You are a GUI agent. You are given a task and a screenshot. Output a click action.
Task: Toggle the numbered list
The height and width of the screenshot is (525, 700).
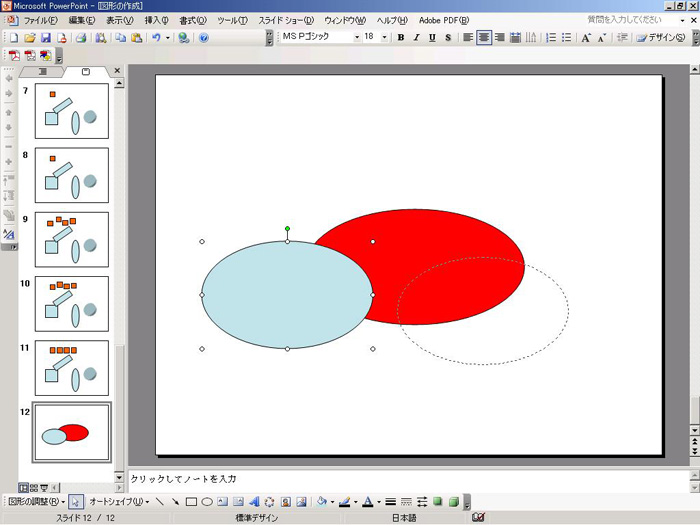(551, 38)
